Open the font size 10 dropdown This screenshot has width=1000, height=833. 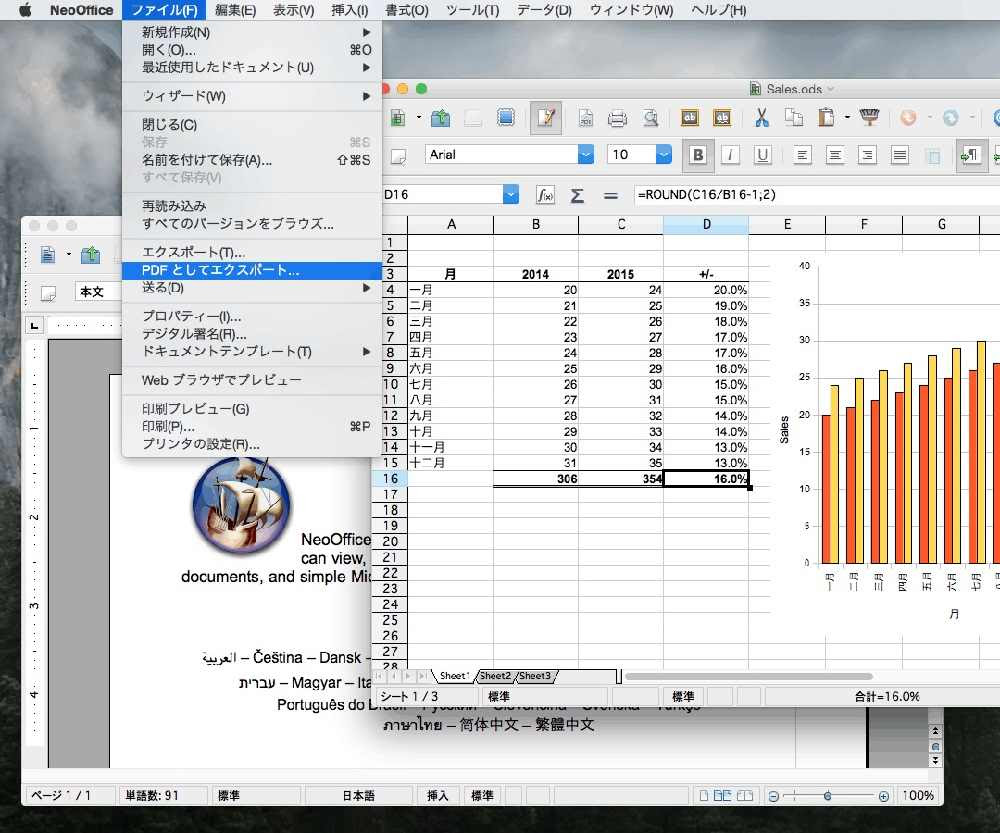(x=664, y=154)
